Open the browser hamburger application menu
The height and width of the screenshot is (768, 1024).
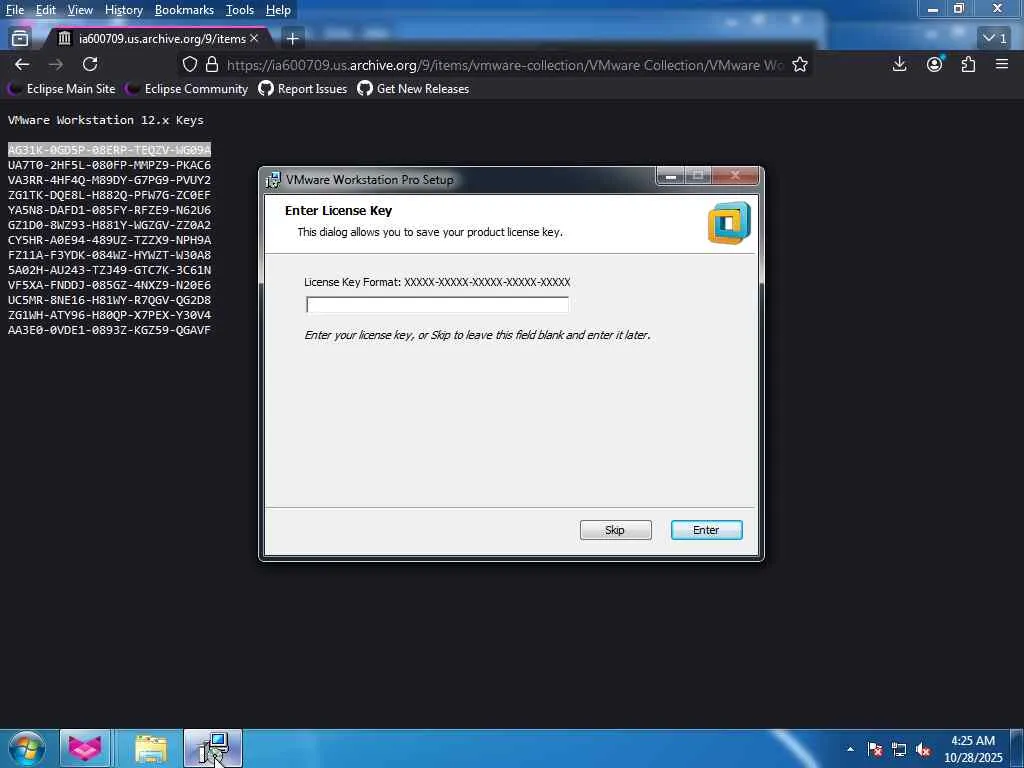(1002, 64)
